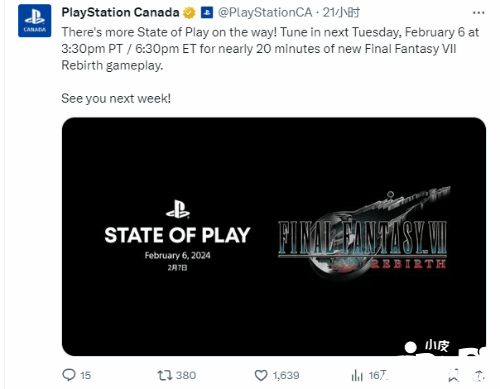Open the State of Play image
Viewport: 500px width, 389px height.
[x=274, y=236]
